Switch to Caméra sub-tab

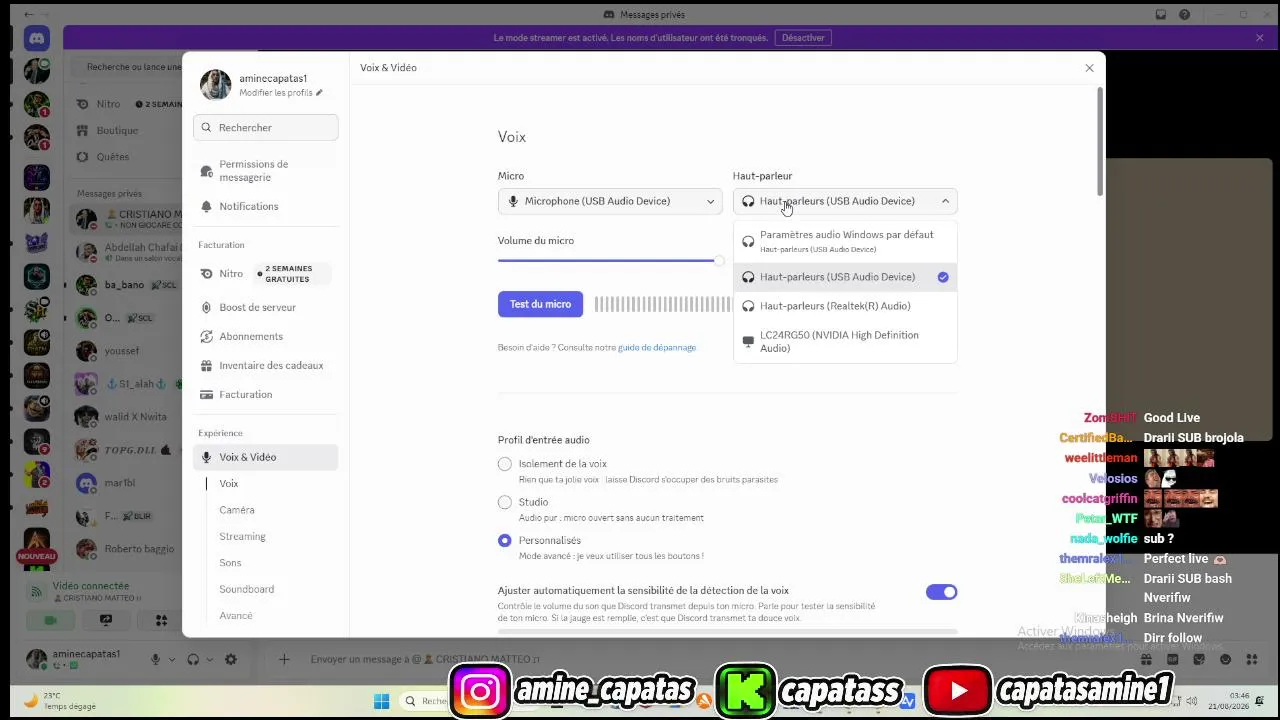(237, 510)
